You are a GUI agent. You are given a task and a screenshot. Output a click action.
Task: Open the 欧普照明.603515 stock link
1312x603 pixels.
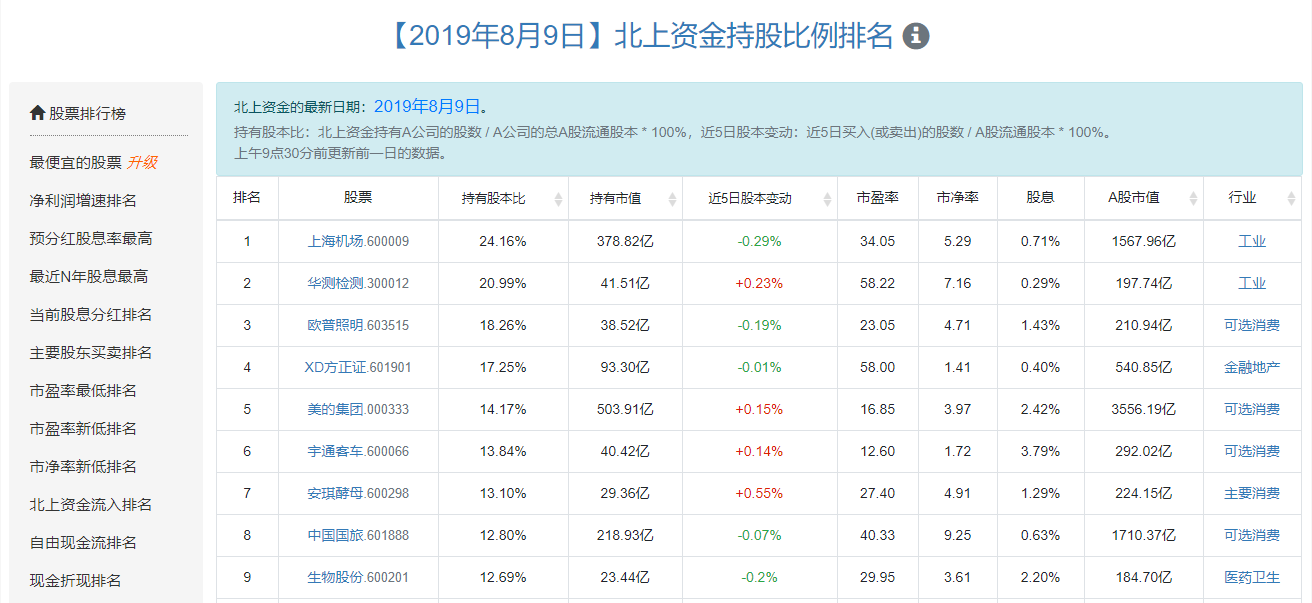coord(358,325)
